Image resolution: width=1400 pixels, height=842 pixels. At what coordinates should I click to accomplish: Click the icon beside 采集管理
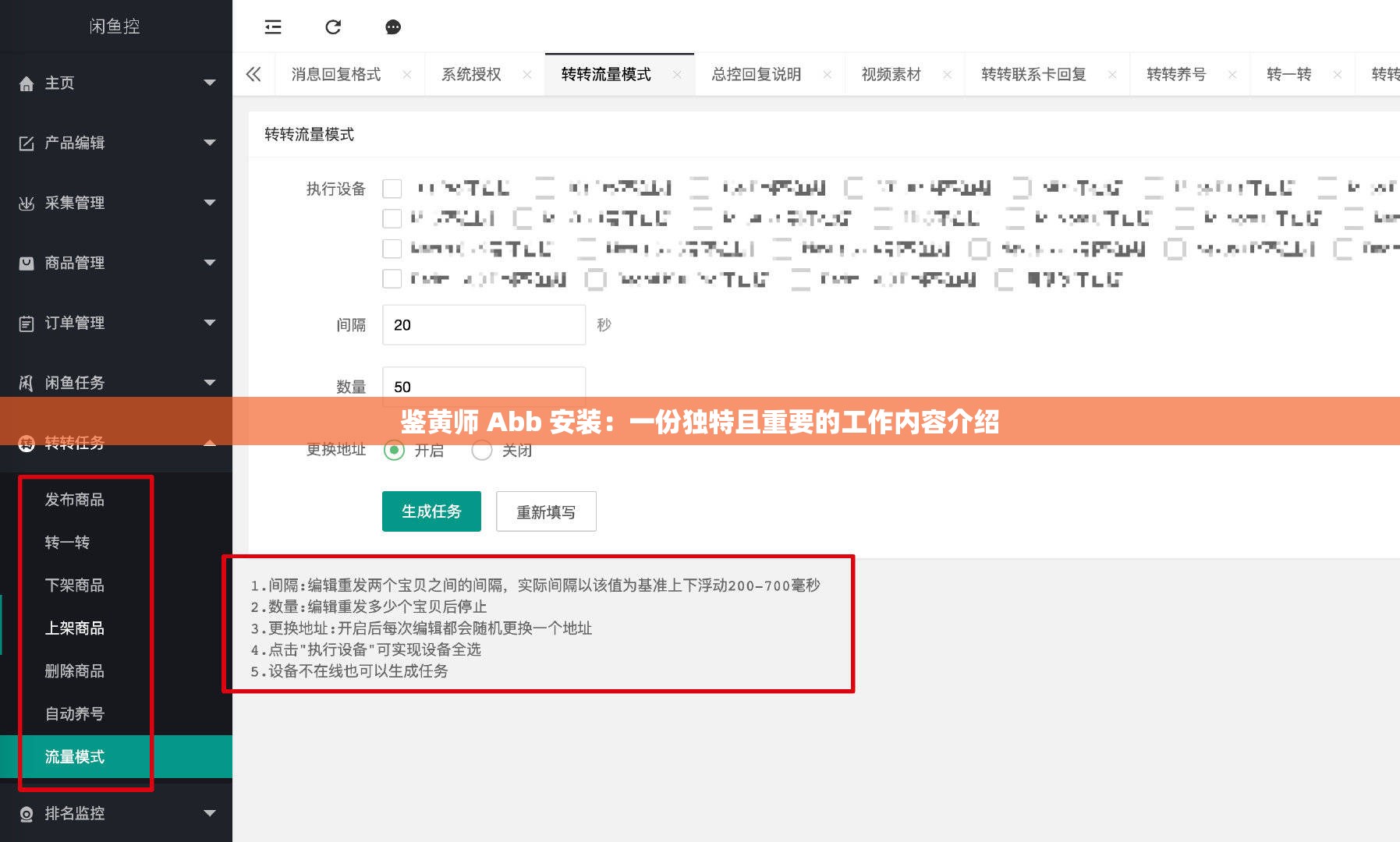(x=27, y=203)
